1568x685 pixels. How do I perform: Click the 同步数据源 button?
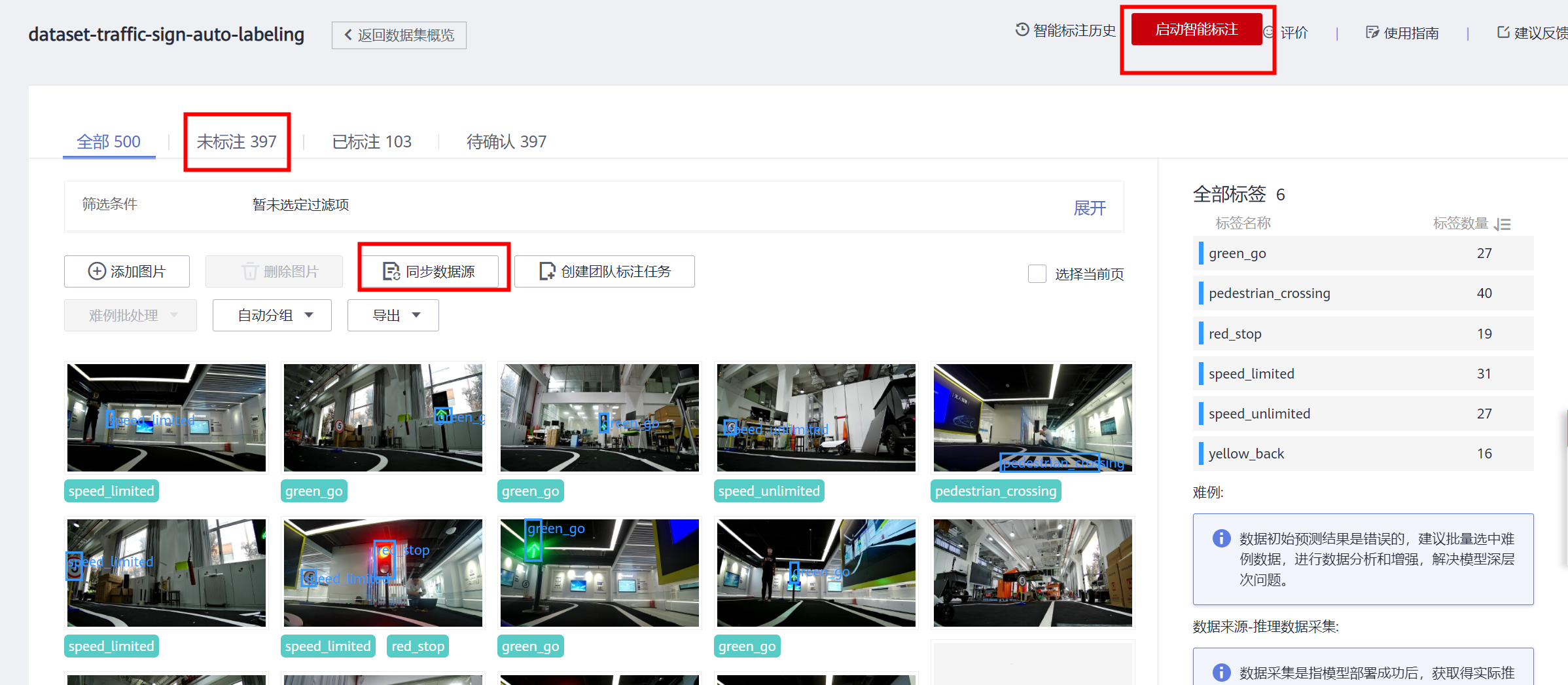click(x=430, y=271)
